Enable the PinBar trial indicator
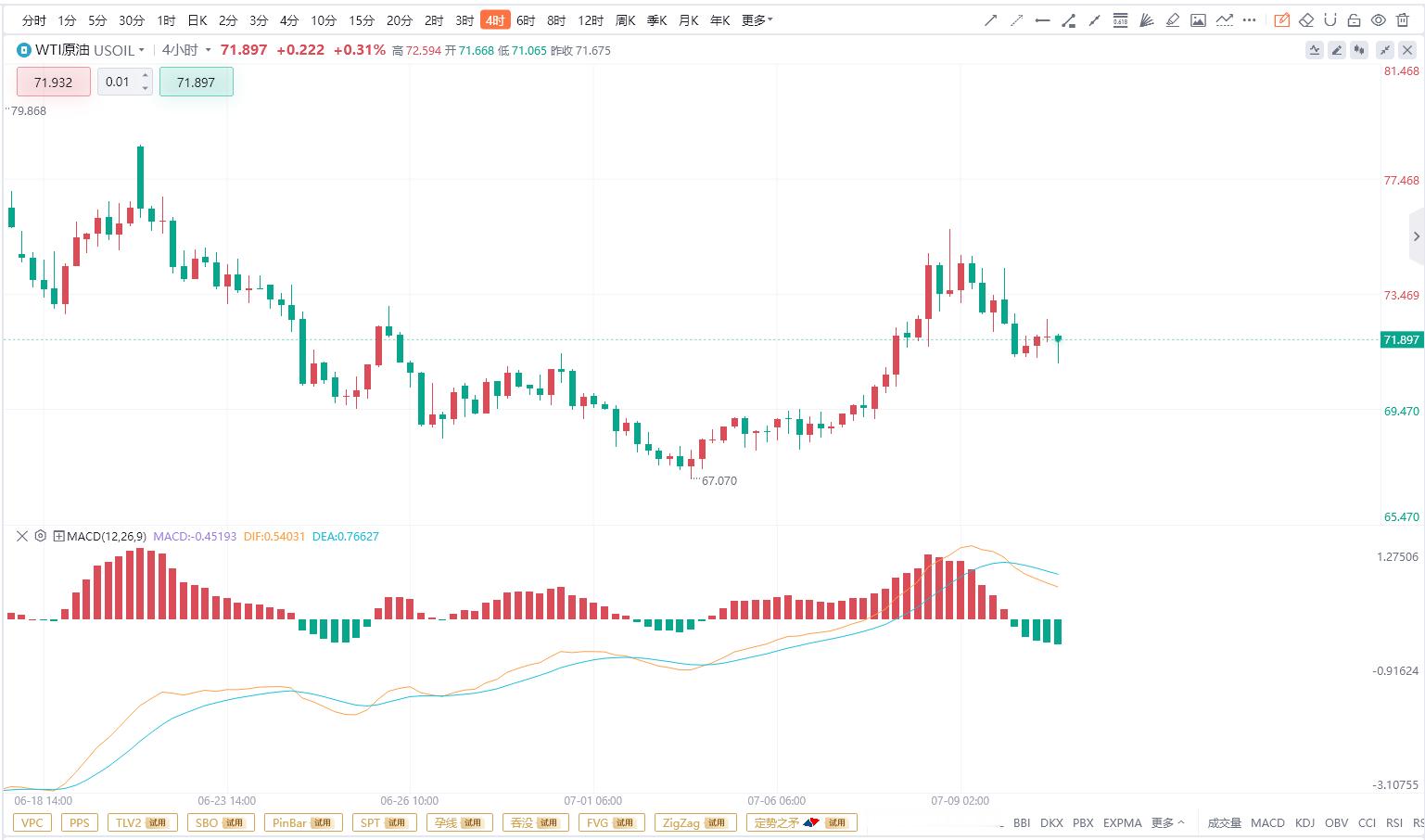 pos(303,822)
